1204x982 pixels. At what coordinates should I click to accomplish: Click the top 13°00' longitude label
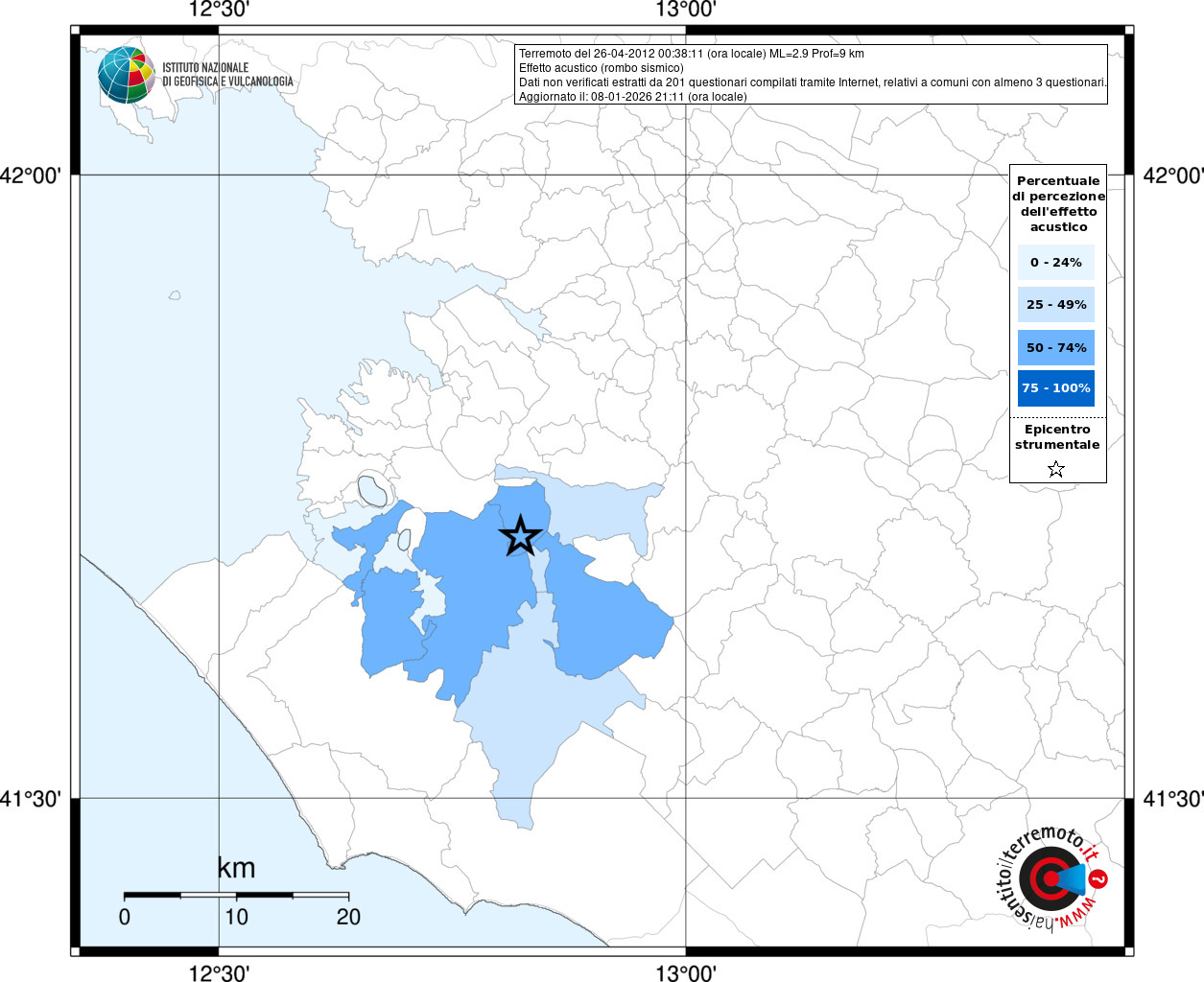tap(686, 11)
